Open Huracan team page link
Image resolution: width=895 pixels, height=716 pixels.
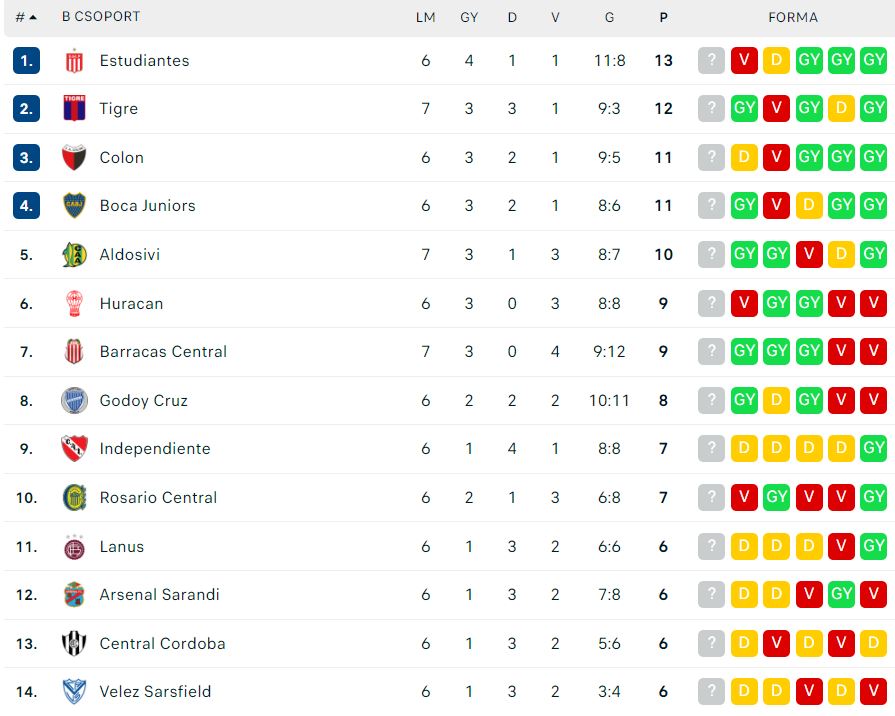click(x=131, y=303)
